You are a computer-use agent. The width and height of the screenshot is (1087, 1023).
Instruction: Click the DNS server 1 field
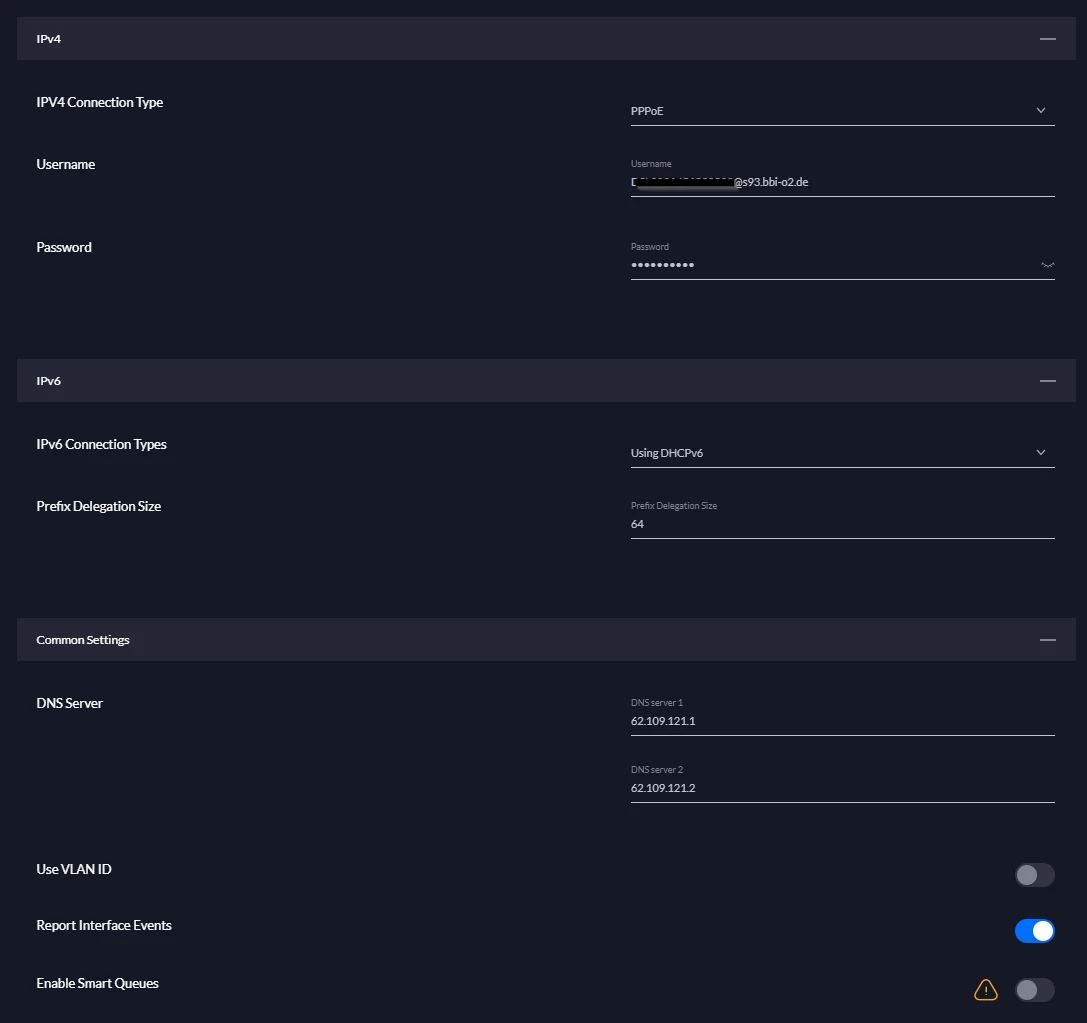click(840, 721)
